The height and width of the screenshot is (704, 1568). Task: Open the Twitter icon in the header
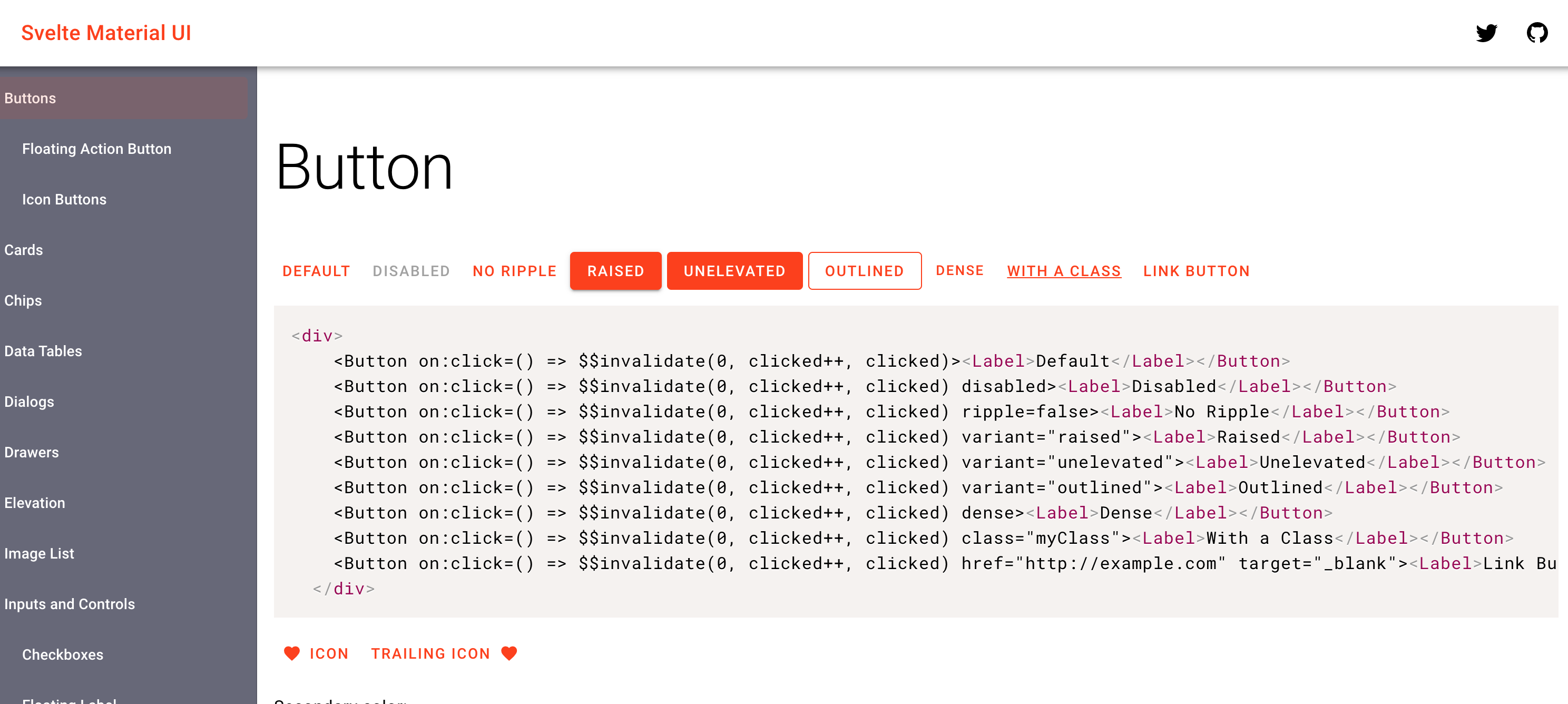point(1486,33)
